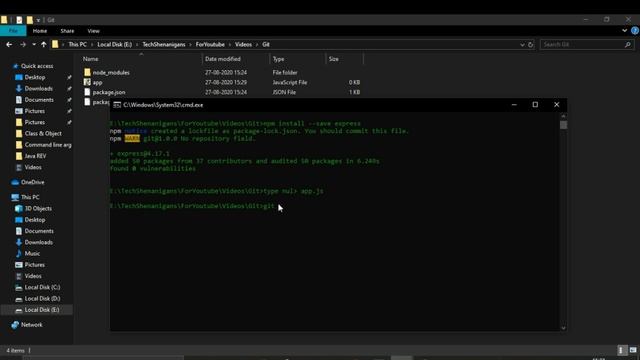
Task: Maximize the cmd.exe window
Action: click(535, 105)
